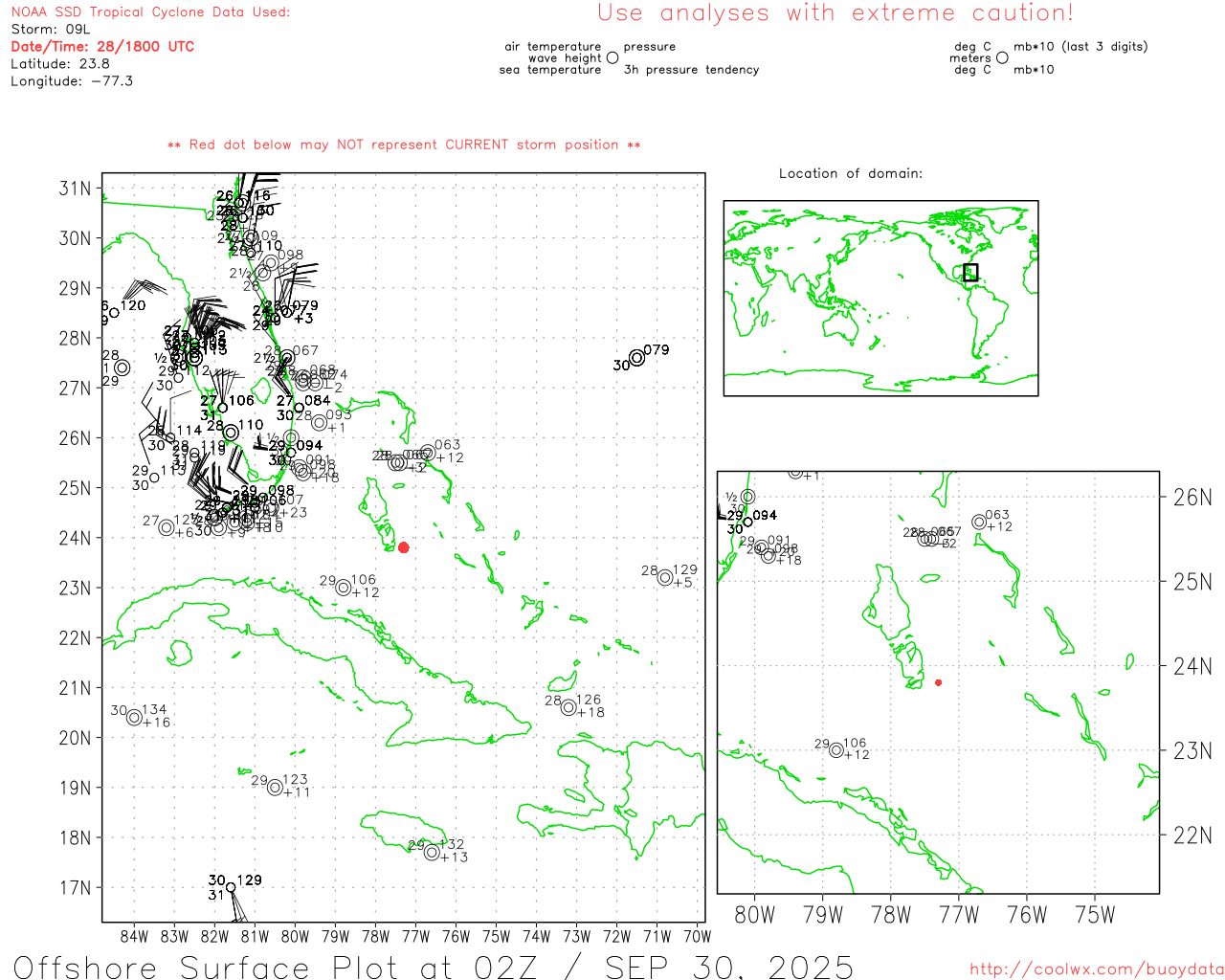Select the buoy circle labeled 106 +12 on main map

pyautogui.click(x=344, y=588)
